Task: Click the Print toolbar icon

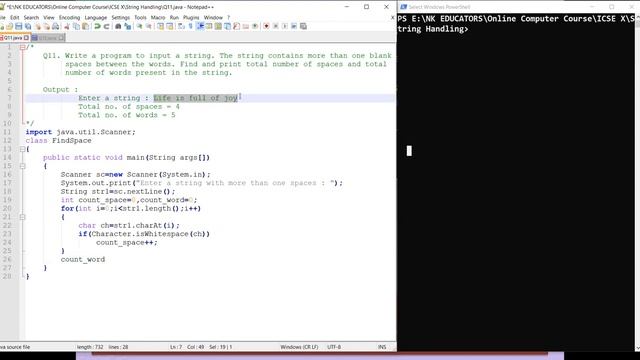Action: click(56, 27)
